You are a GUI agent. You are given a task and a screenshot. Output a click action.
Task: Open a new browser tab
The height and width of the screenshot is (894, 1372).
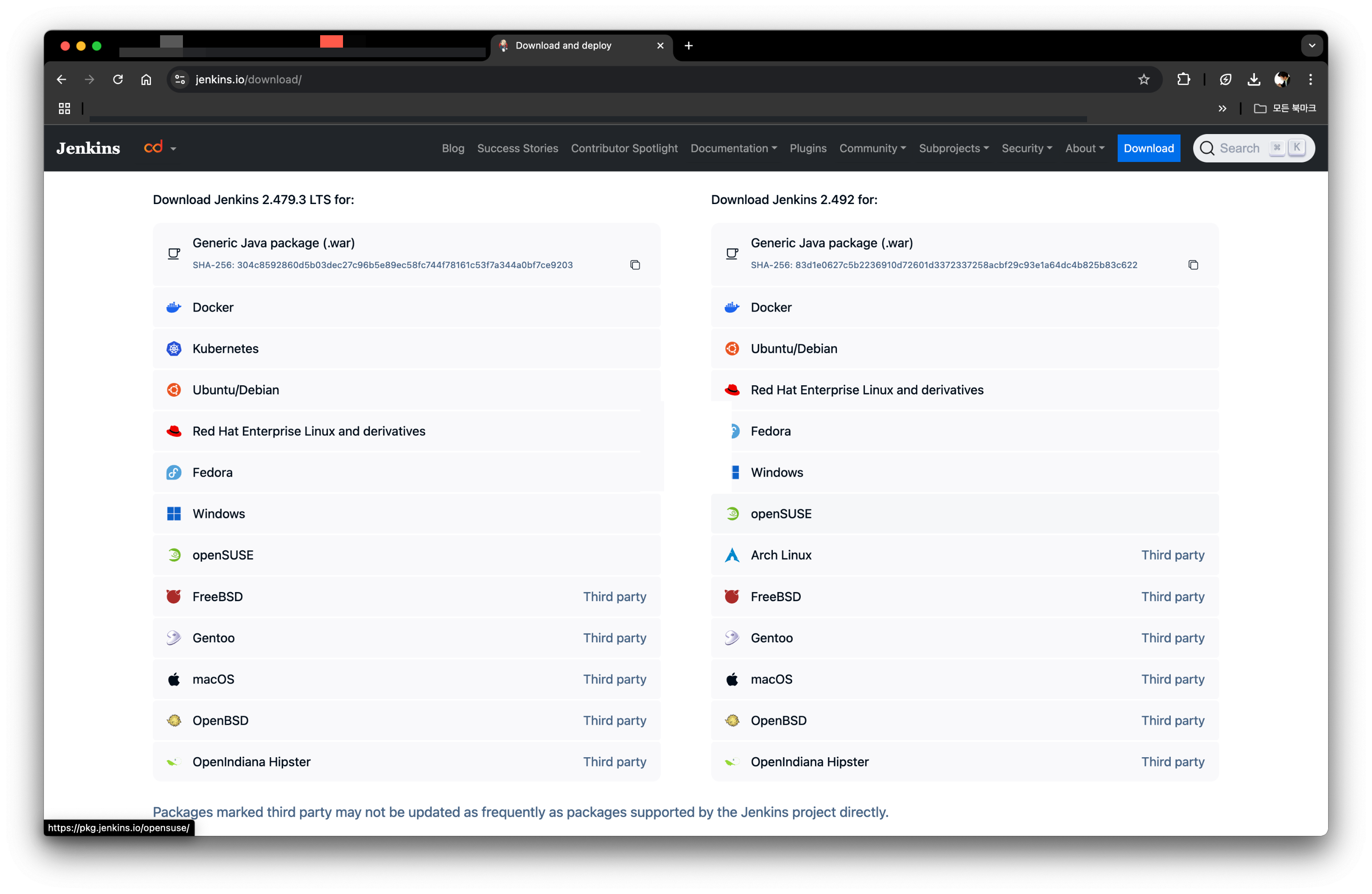pyautogui.click(x=688, y=46)
